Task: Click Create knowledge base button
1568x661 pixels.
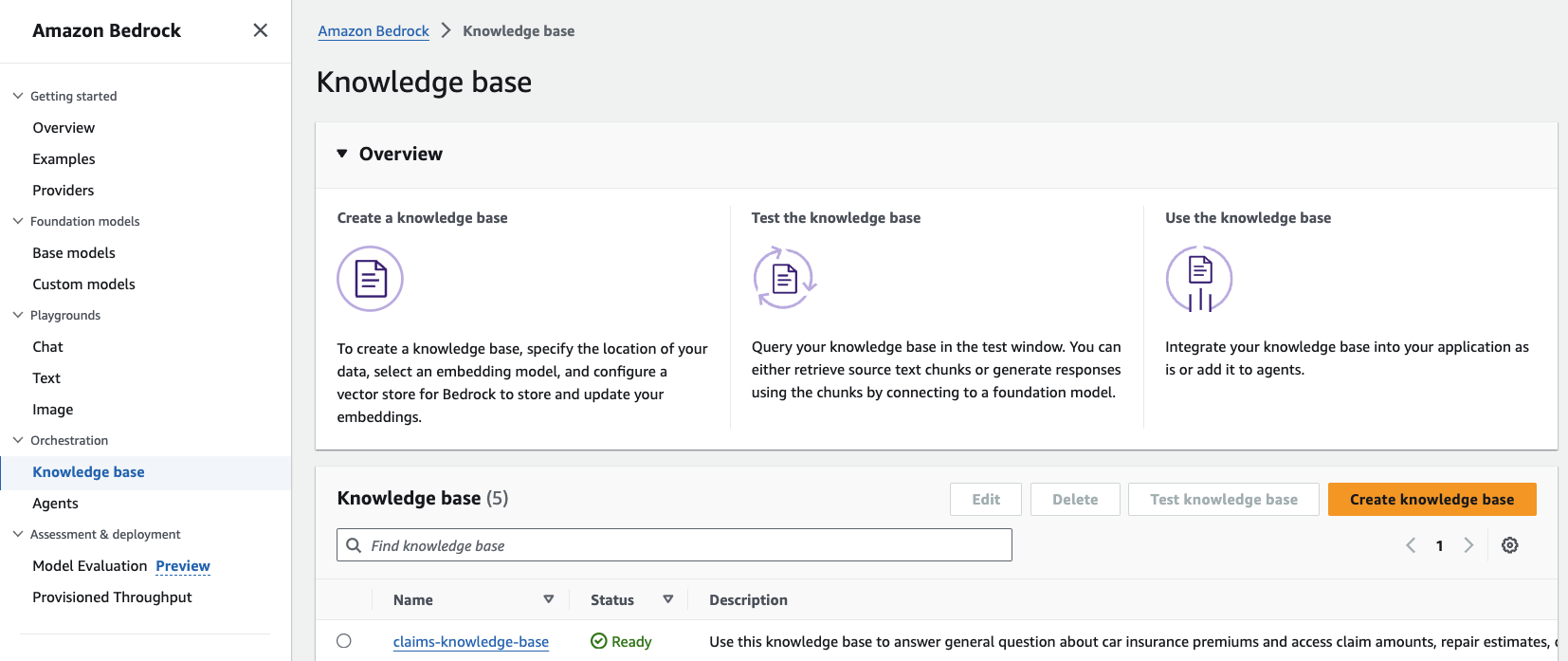Action: tap(1431, 499)
